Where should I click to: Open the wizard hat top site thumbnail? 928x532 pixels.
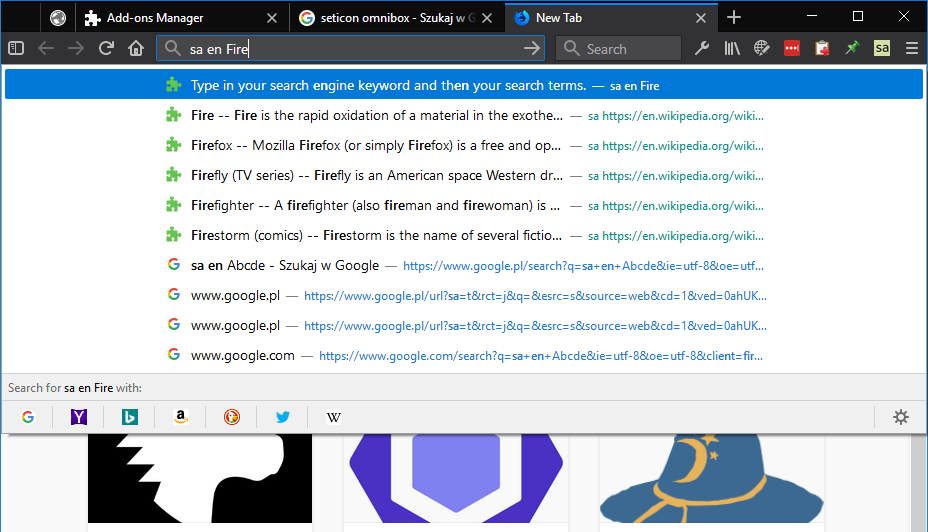point(711,478)
